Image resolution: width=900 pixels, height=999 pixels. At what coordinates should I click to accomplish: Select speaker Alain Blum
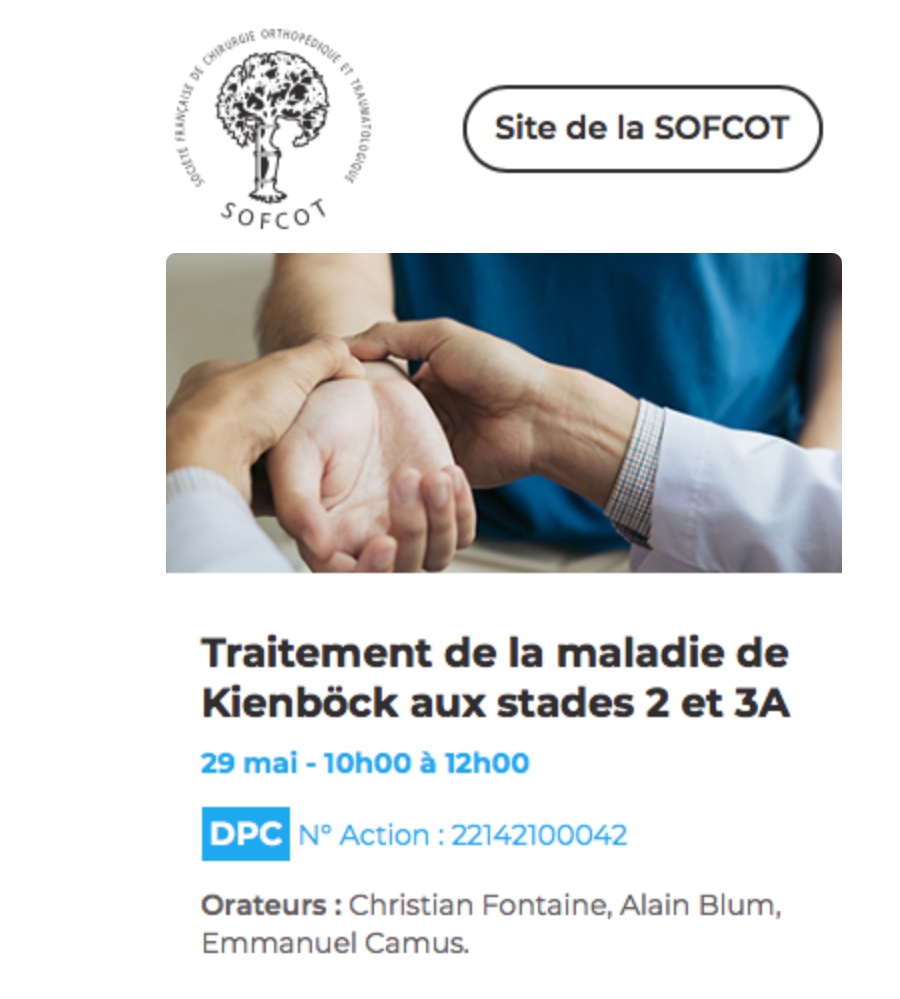coord(700,905)
